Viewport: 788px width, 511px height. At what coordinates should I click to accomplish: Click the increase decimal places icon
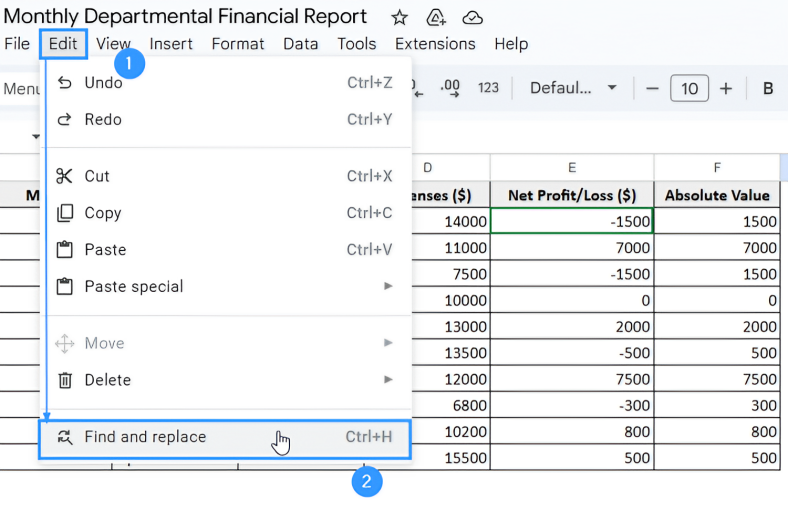pos(450,88)
